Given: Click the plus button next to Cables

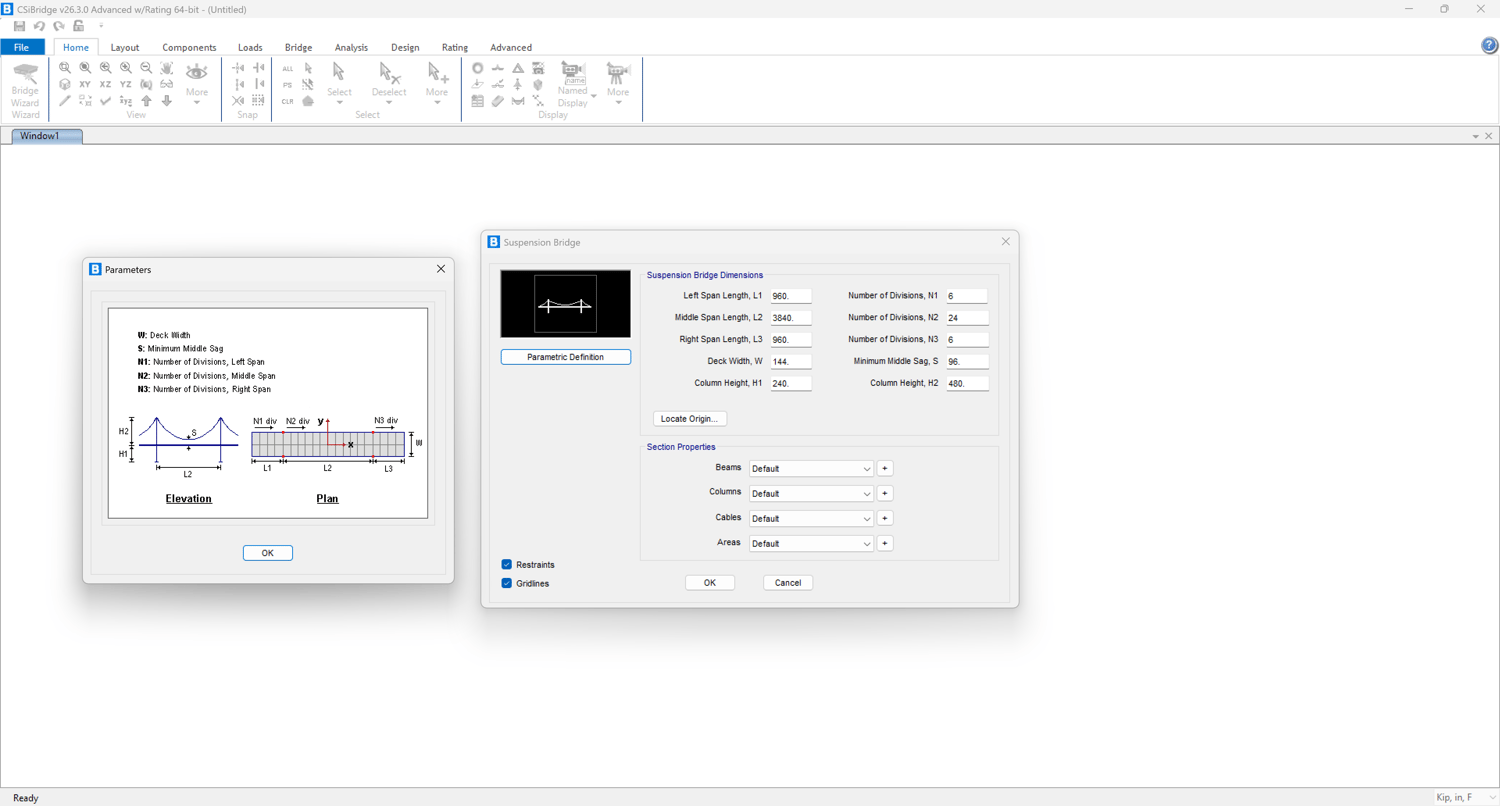Looking at the screenshot, I should pos(885,518).
